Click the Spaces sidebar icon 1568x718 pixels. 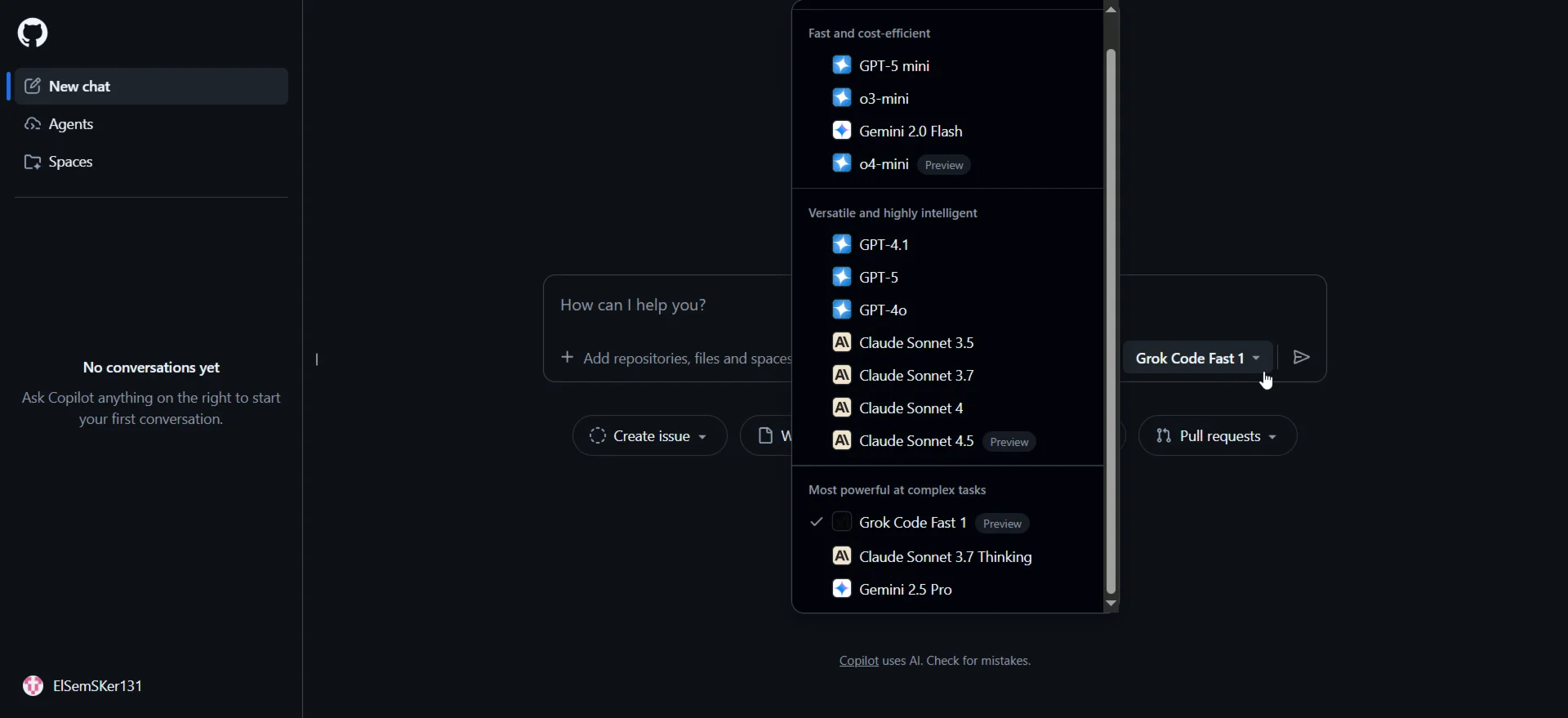pos(33,162)
